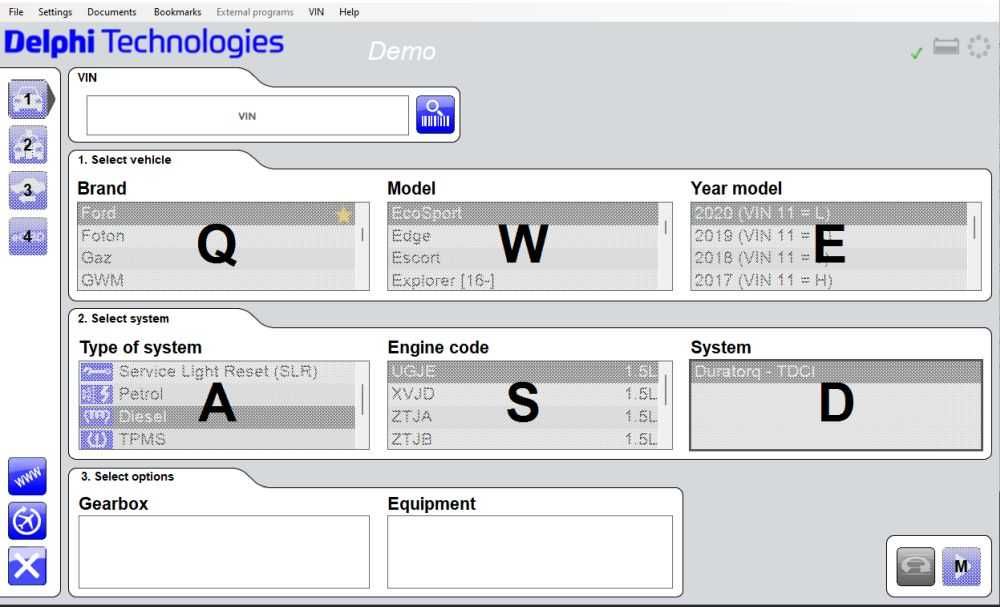Open the Settings menu

[55, 11]
